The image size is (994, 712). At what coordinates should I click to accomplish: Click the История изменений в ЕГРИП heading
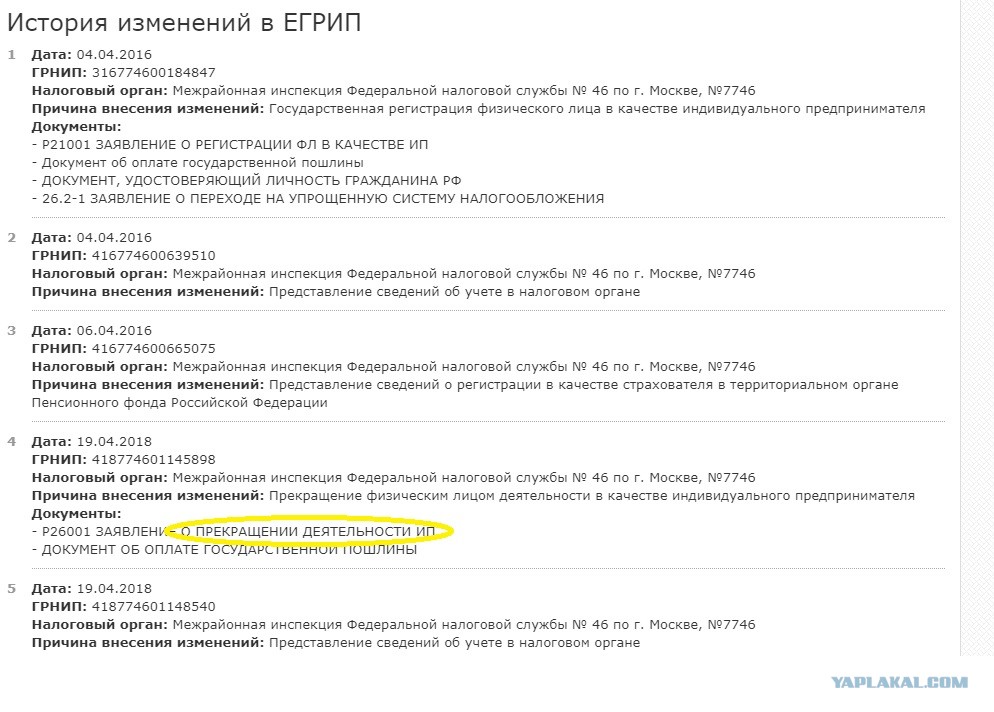tap(184, 23)
